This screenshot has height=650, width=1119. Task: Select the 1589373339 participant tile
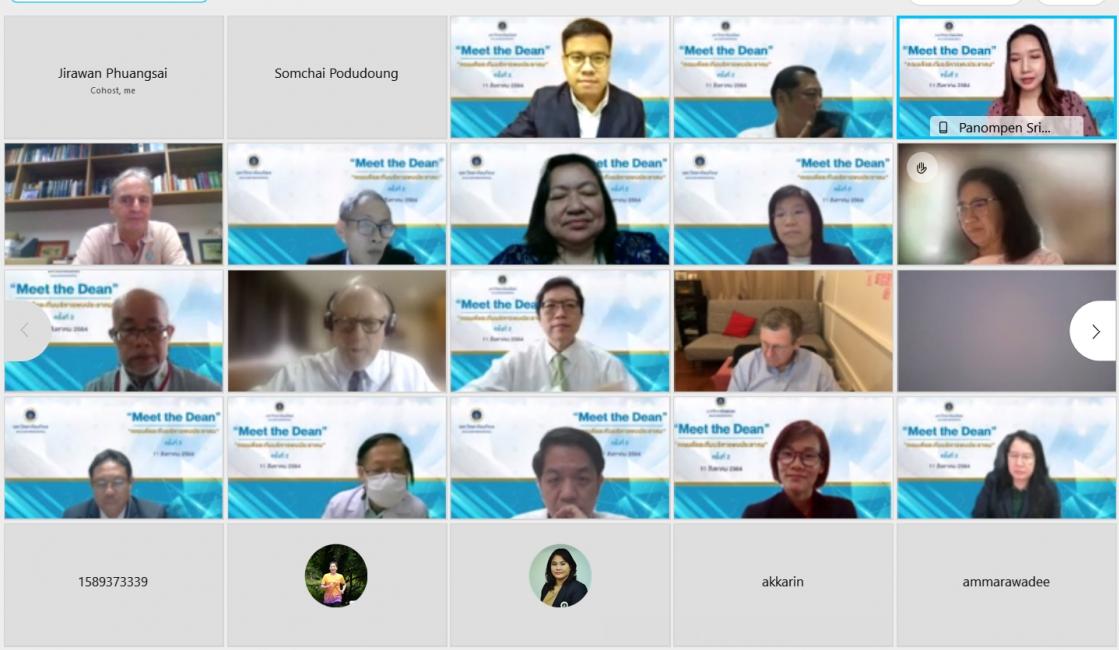pos(113,584)
